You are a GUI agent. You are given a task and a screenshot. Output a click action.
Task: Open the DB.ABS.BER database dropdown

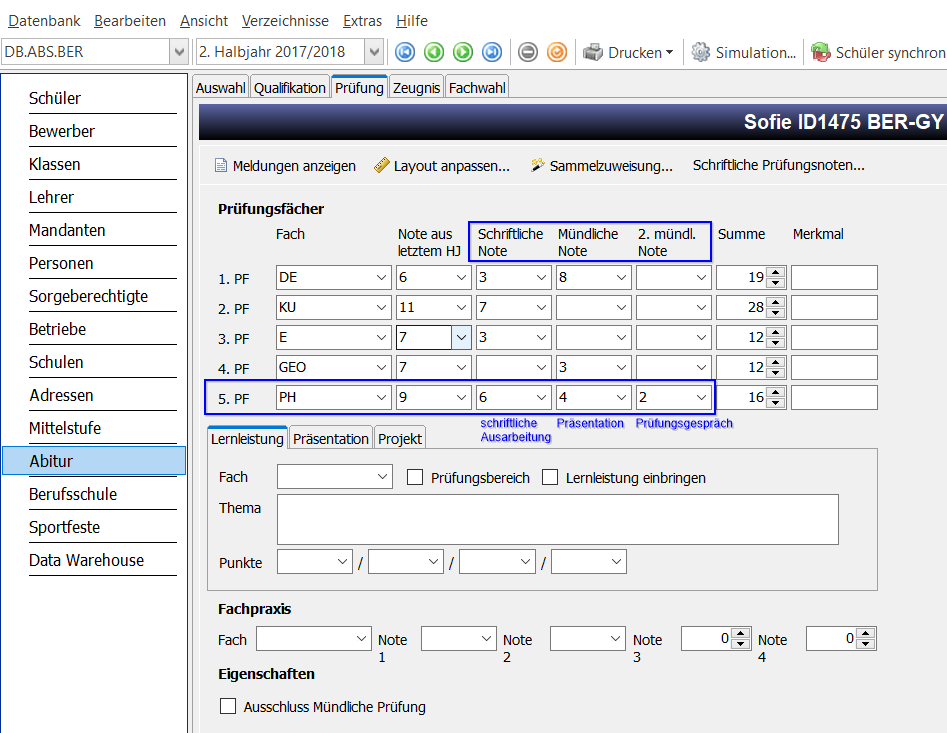pos(179,52)
